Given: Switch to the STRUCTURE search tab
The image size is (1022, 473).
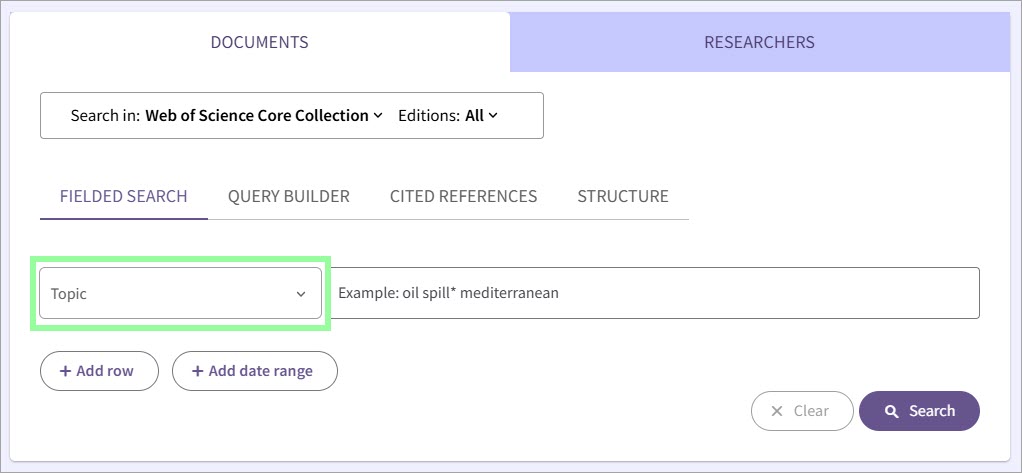Looking at the screenshot, I should (623, 196).
